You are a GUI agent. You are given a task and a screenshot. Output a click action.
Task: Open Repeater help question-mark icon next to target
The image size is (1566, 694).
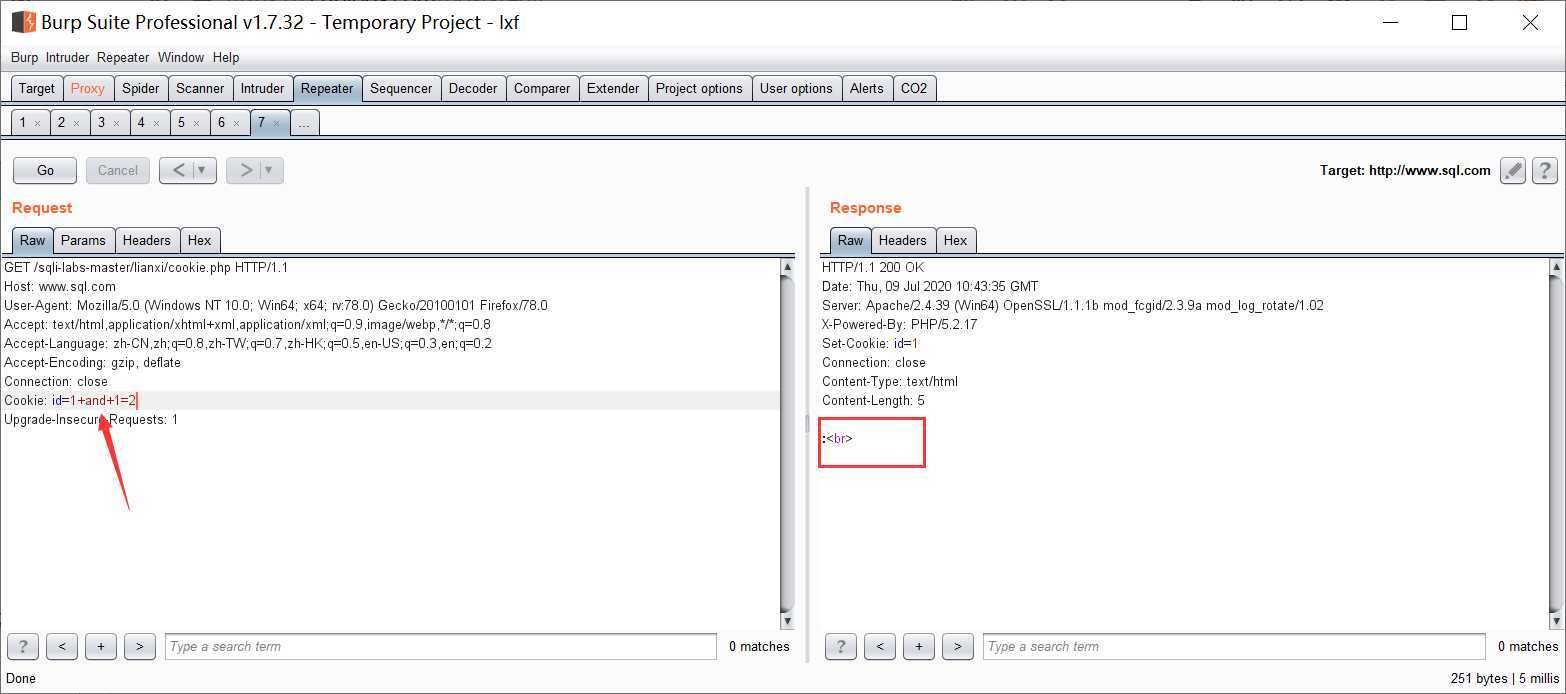point(1545,170)
